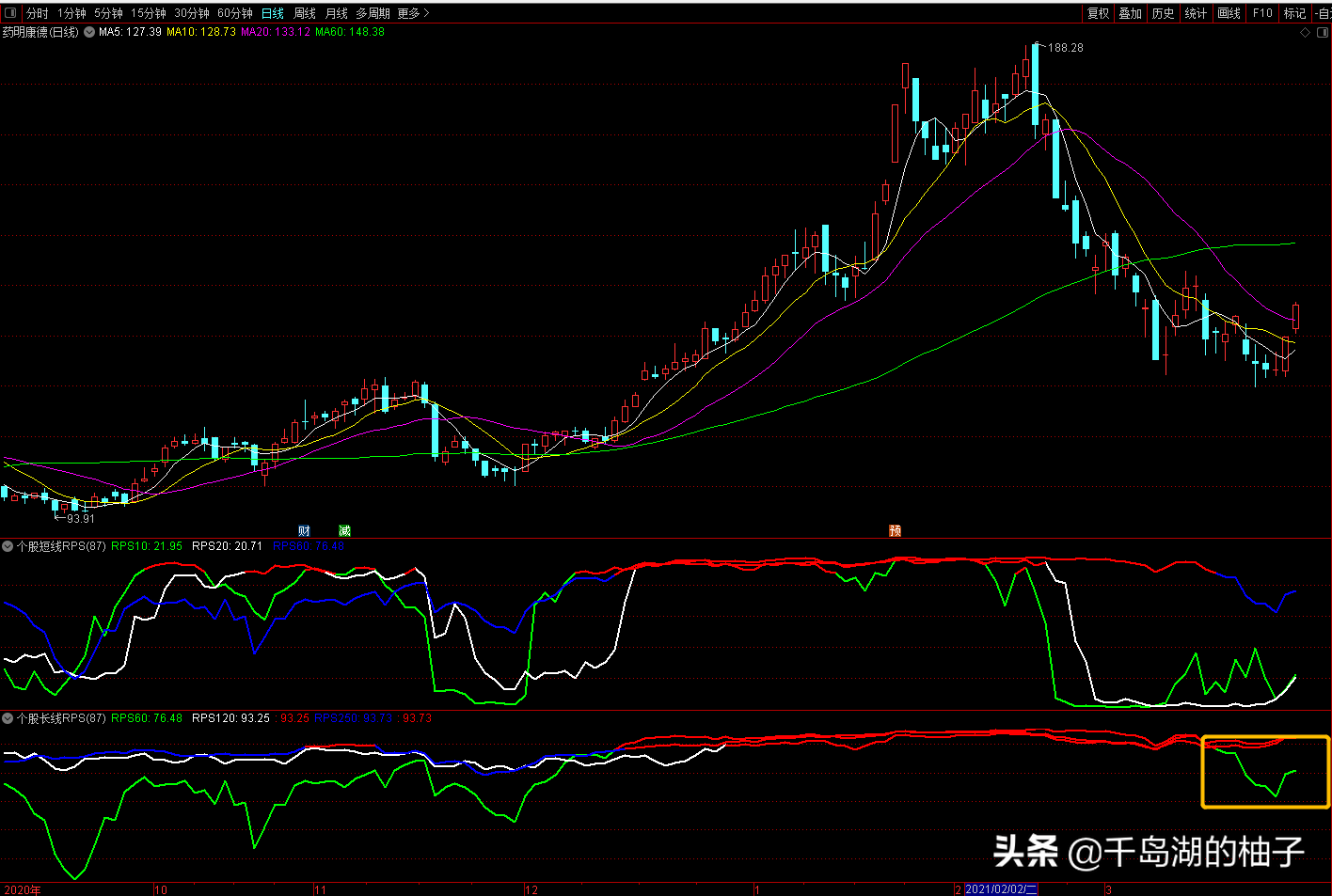
Task: Select the month 11 timeline marker
Action: click(x=320, y=889)
